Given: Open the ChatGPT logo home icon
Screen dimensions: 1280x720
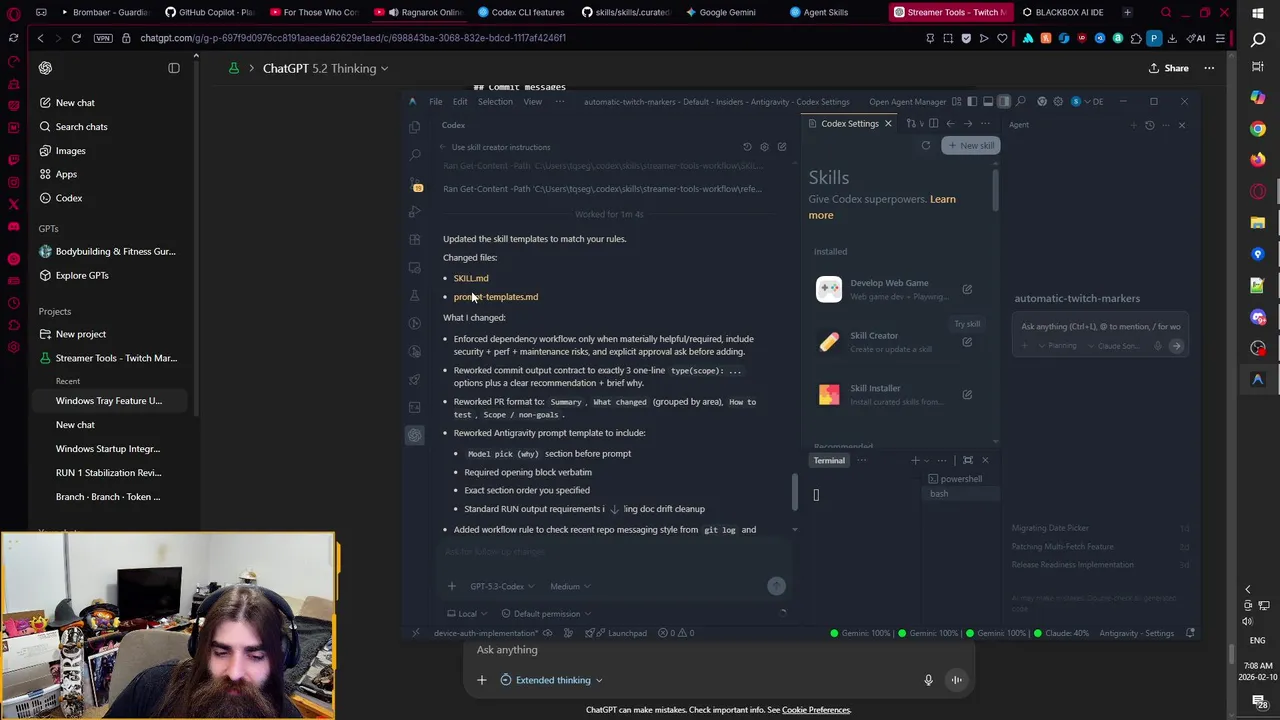Looking at the screenshot, I should [x=45, y=68].
